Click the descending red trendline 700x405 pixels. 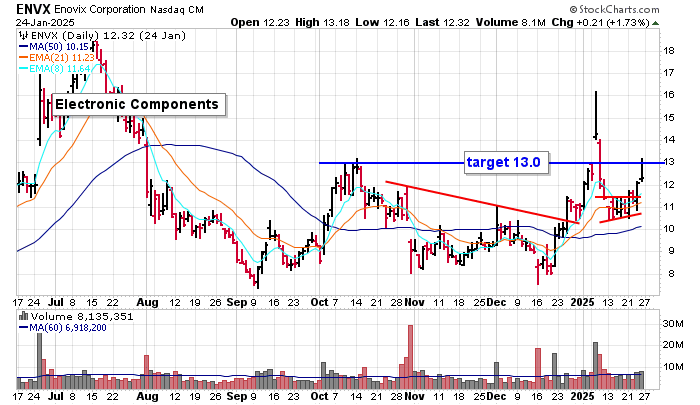pos(482,202)
